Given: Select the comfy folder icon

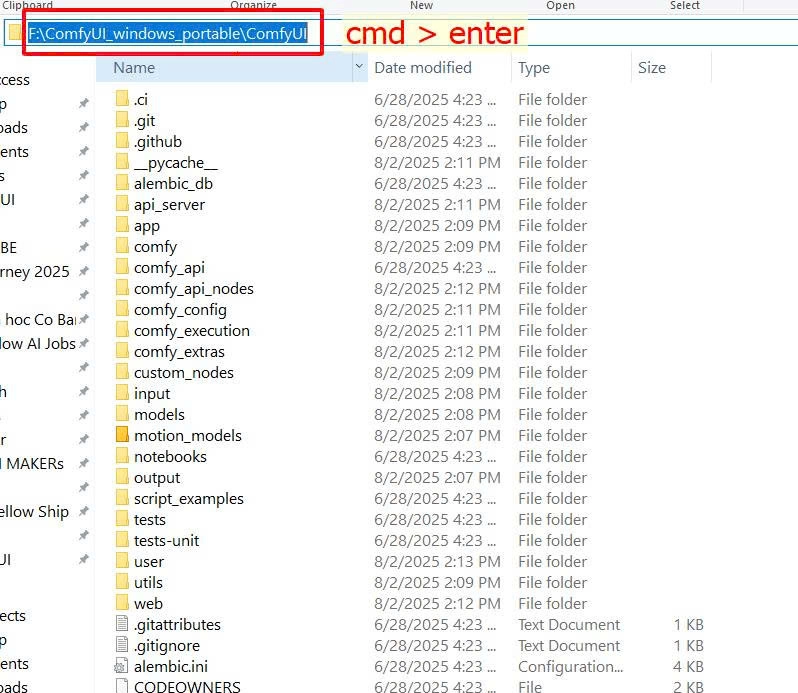Looking at the screenshot, I should click(x=122, y=245).
